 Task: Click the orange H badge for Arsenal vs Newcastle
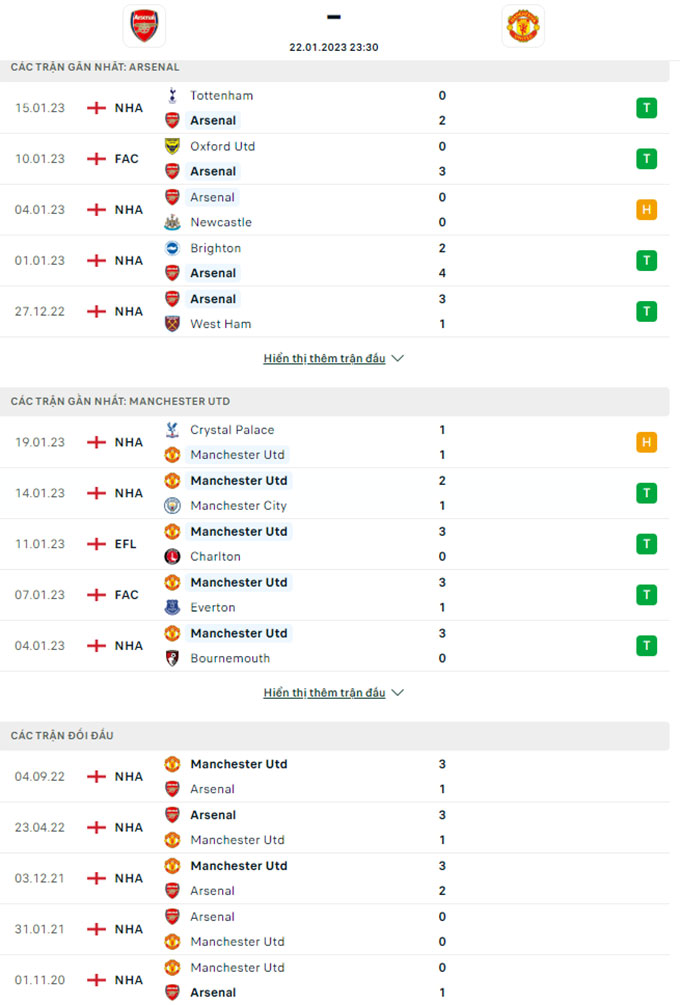(646, 210)
